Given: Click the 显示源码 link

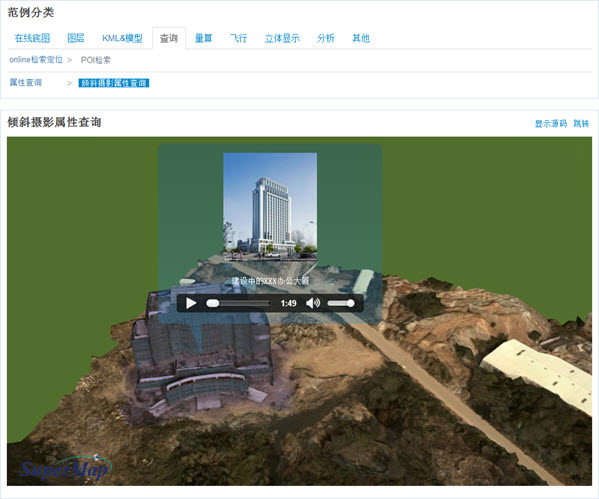Looking at the screenshot, I should (551, 123).
